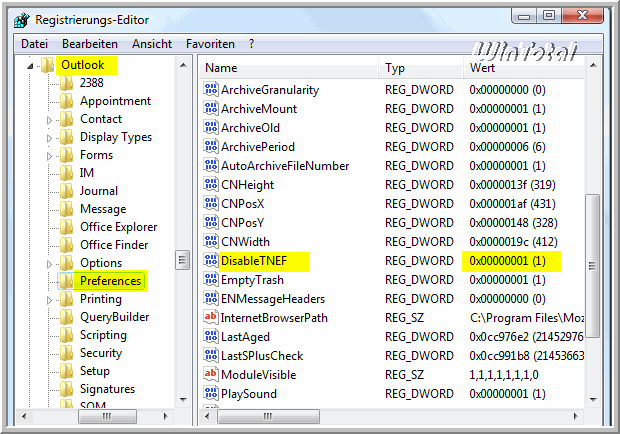
Task: Click the Preferences folder icon
Action: tap(66, 281)
